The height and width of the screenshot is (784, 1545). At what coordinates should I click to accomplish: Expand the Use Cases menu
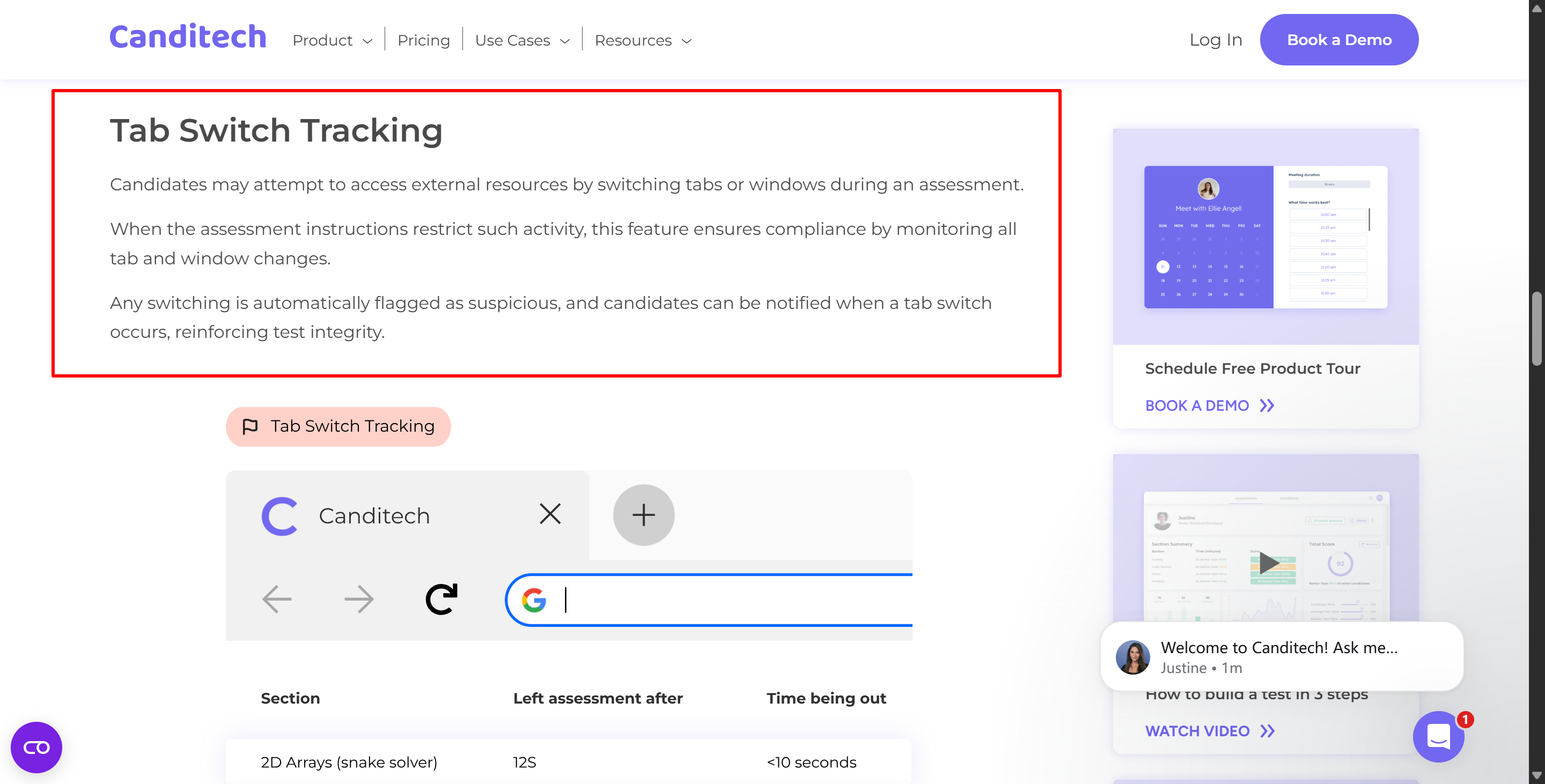pos(522,40)
